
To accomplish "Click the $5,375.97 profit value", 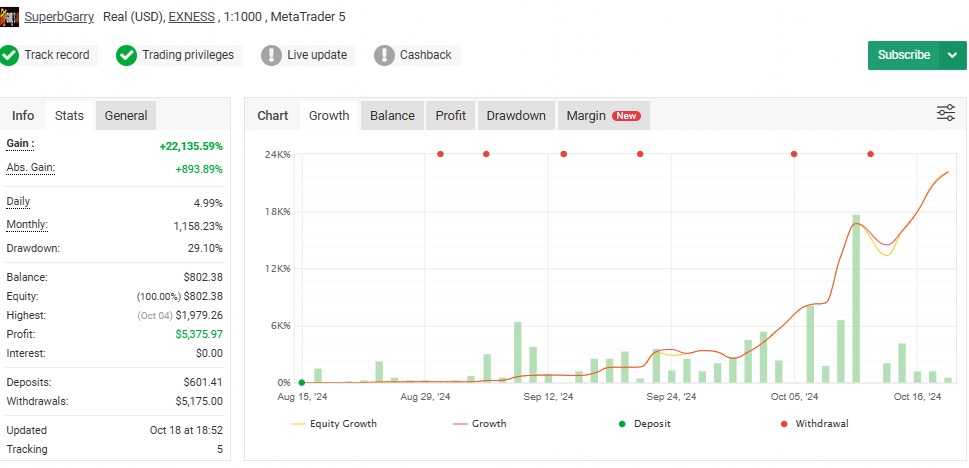I will click(199, 334).
